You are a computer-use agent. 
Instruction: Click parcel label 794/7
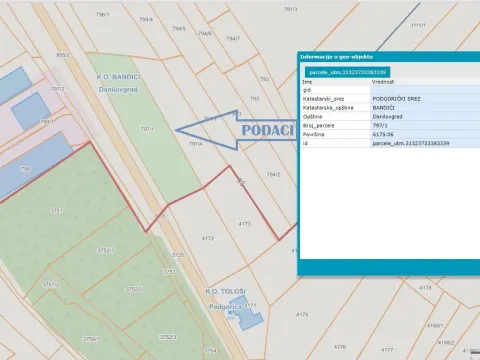pyautogui.click(x=233, y=39)
